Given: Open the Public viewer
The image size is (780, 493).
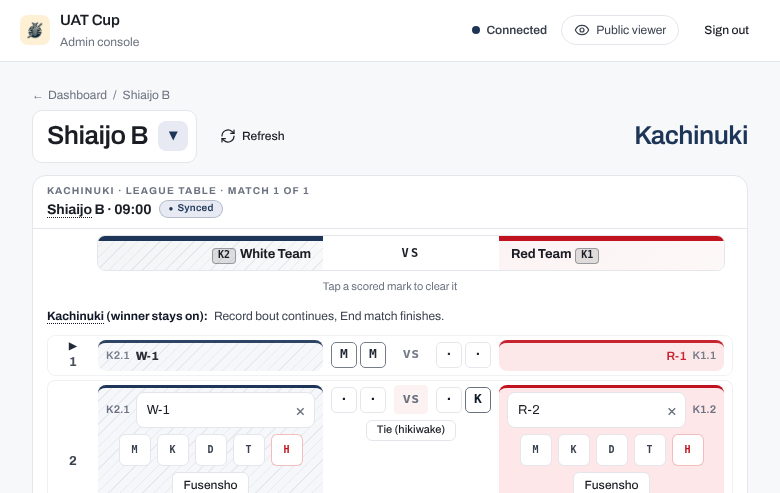Looking at the screenshot, I should coord(620,30).
